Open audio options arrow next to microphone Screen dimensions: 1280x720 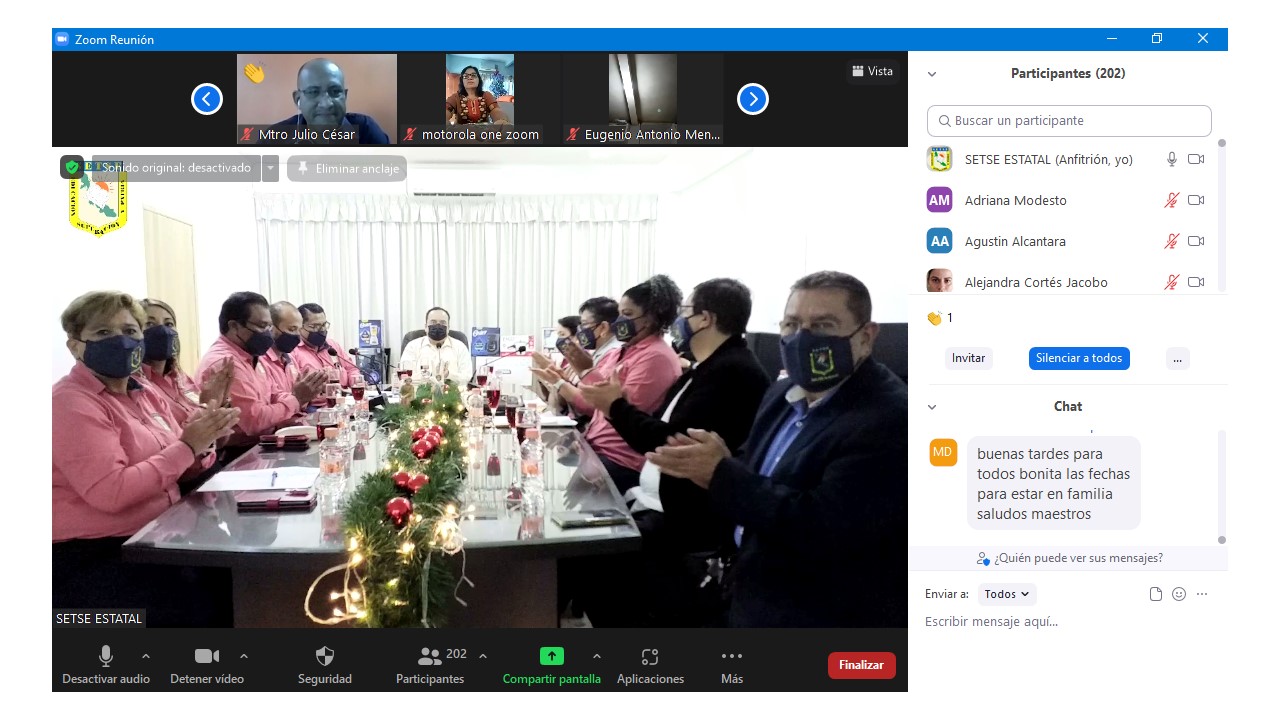146,656
